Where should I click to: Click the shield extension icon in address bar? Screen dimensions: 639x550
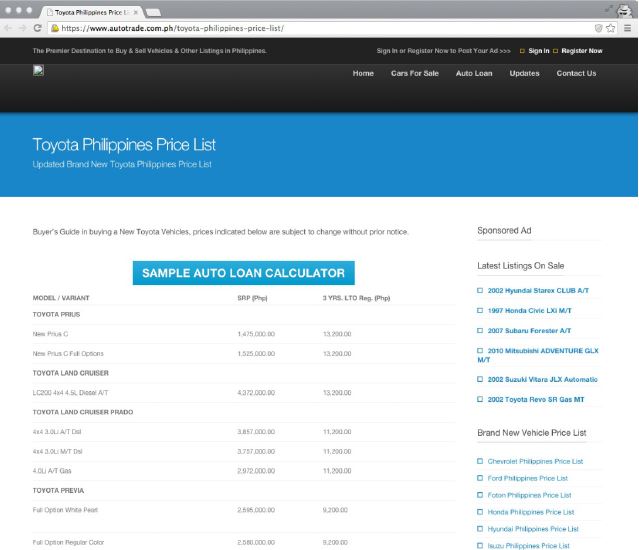click(598, 28)
